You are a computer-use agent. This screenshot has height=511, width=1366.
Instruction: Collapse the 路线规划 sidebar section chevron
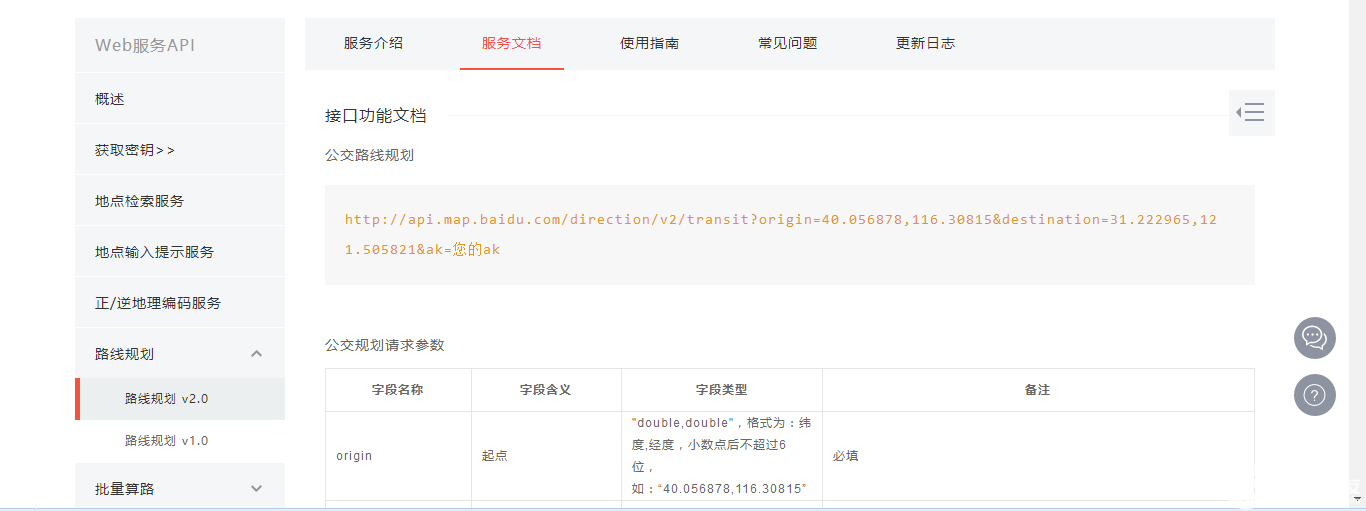pyautogui.click(x=256, y=354)
